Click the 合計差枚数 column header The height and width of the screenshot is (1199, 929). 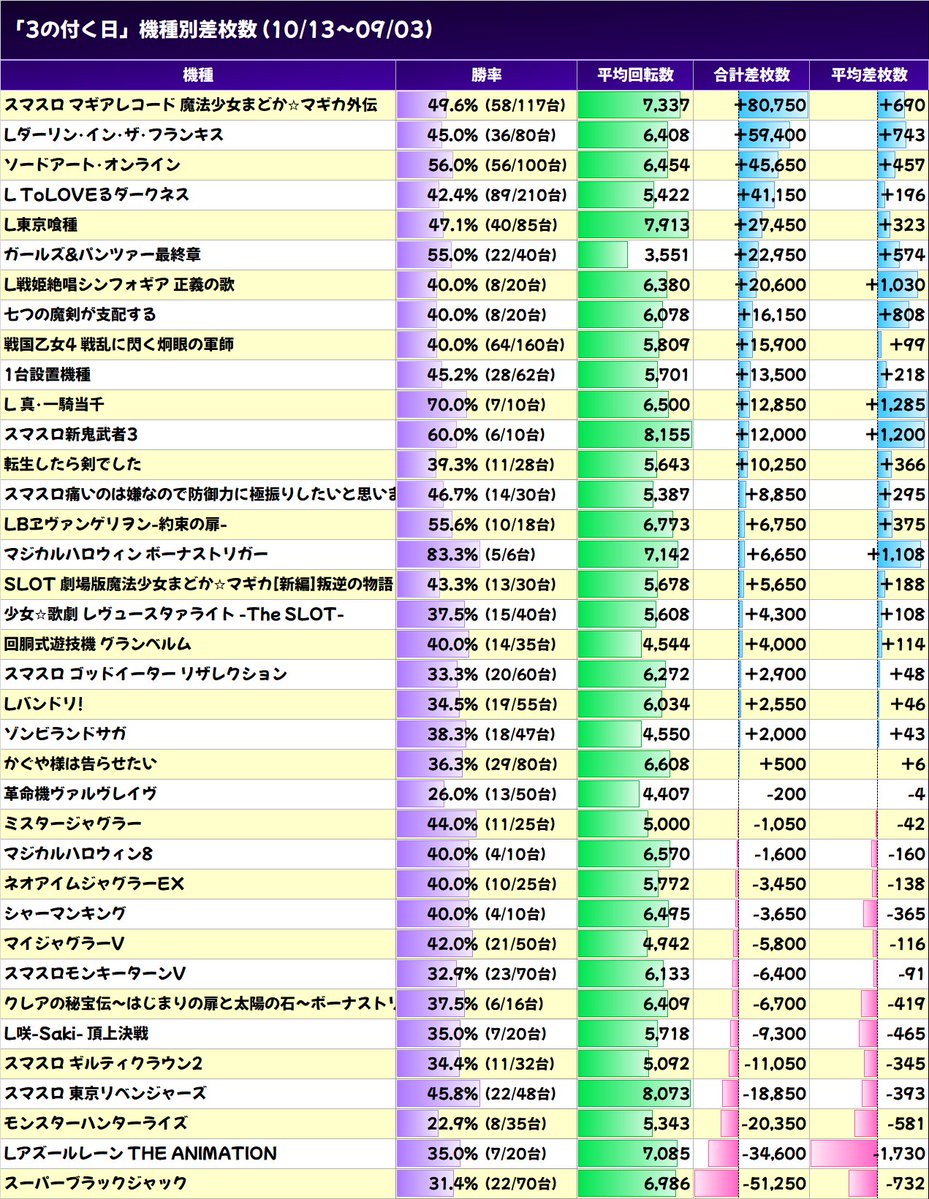coord(752,75)
